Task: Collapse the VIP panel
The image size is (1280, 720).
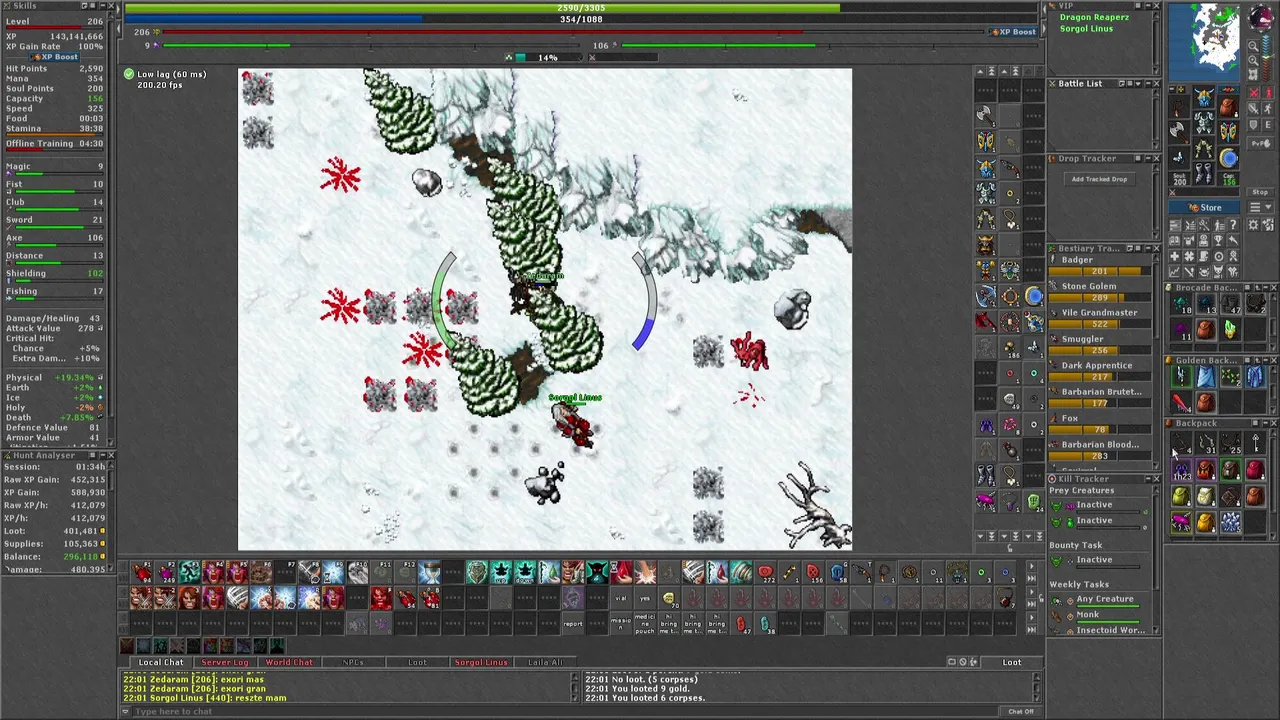Action: [1148, 5]
